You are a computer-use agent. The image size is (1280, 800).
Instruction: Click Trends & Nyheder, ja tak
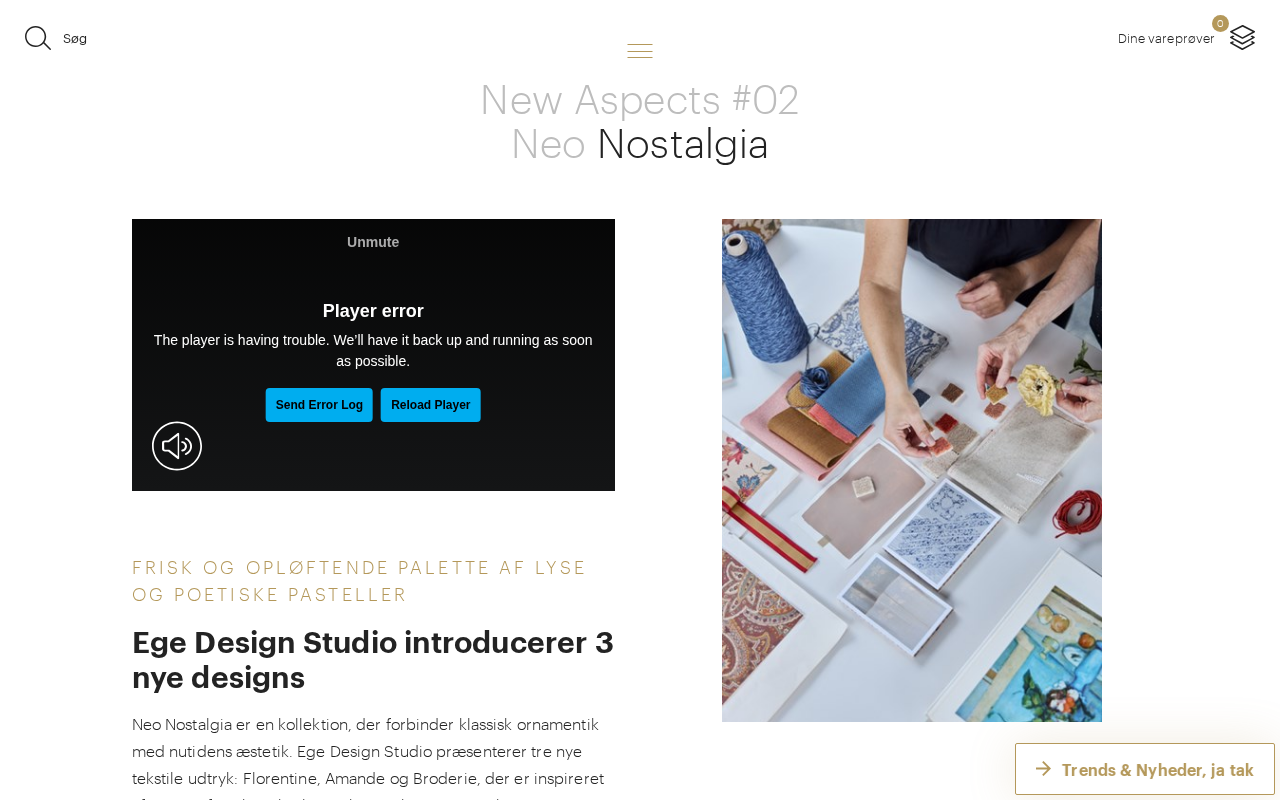tap(1157, 770)
